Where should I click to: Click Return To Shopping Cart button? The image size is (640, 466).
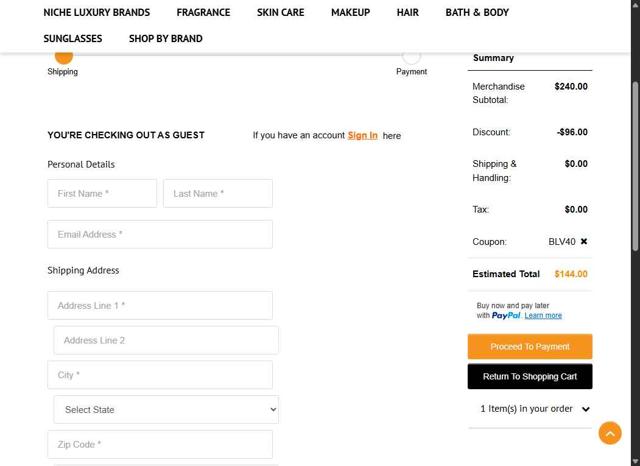[530, 376]
